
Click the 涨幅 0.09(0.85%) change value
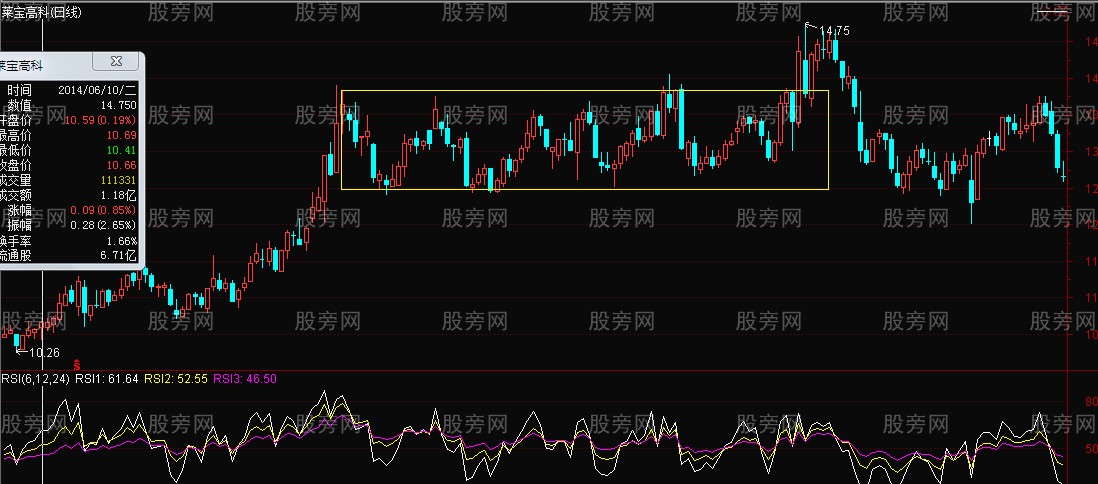[102, 210]
